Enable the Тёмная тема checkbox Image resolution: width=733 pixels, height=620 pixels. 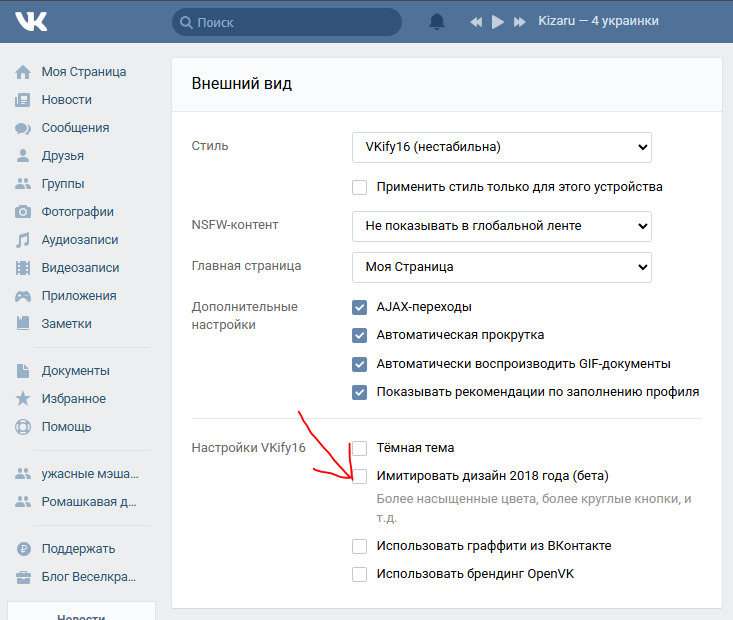click(359, 448)
